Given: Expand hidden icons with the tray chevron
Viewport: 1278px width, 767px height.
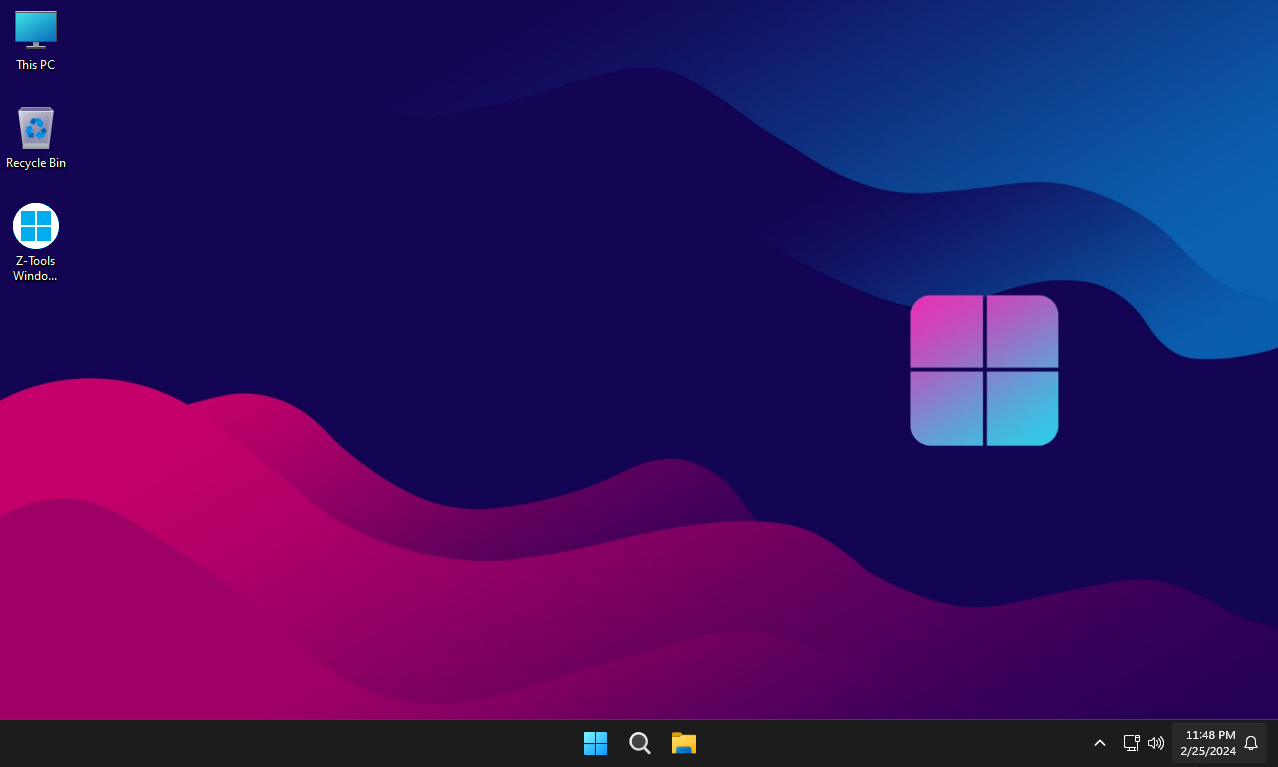Looking at the screenshot, I should [x=1099, y=743].
